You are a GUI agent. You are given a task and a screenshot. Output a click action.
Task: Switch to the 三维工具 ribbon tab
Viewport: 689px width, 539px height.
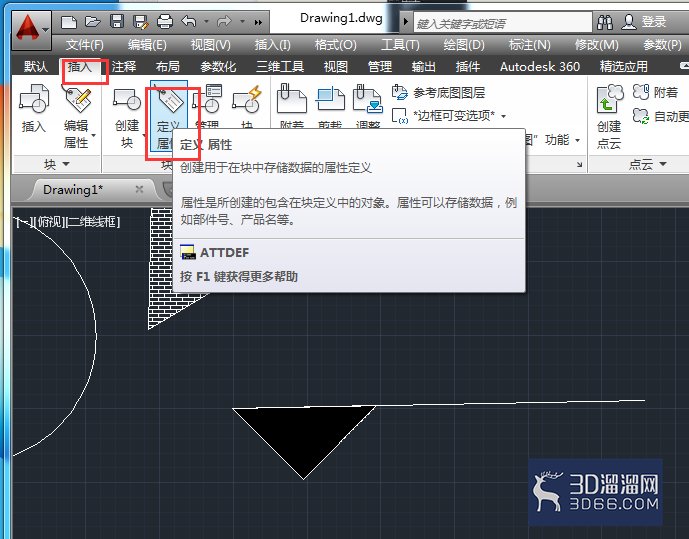click(280, 67)
